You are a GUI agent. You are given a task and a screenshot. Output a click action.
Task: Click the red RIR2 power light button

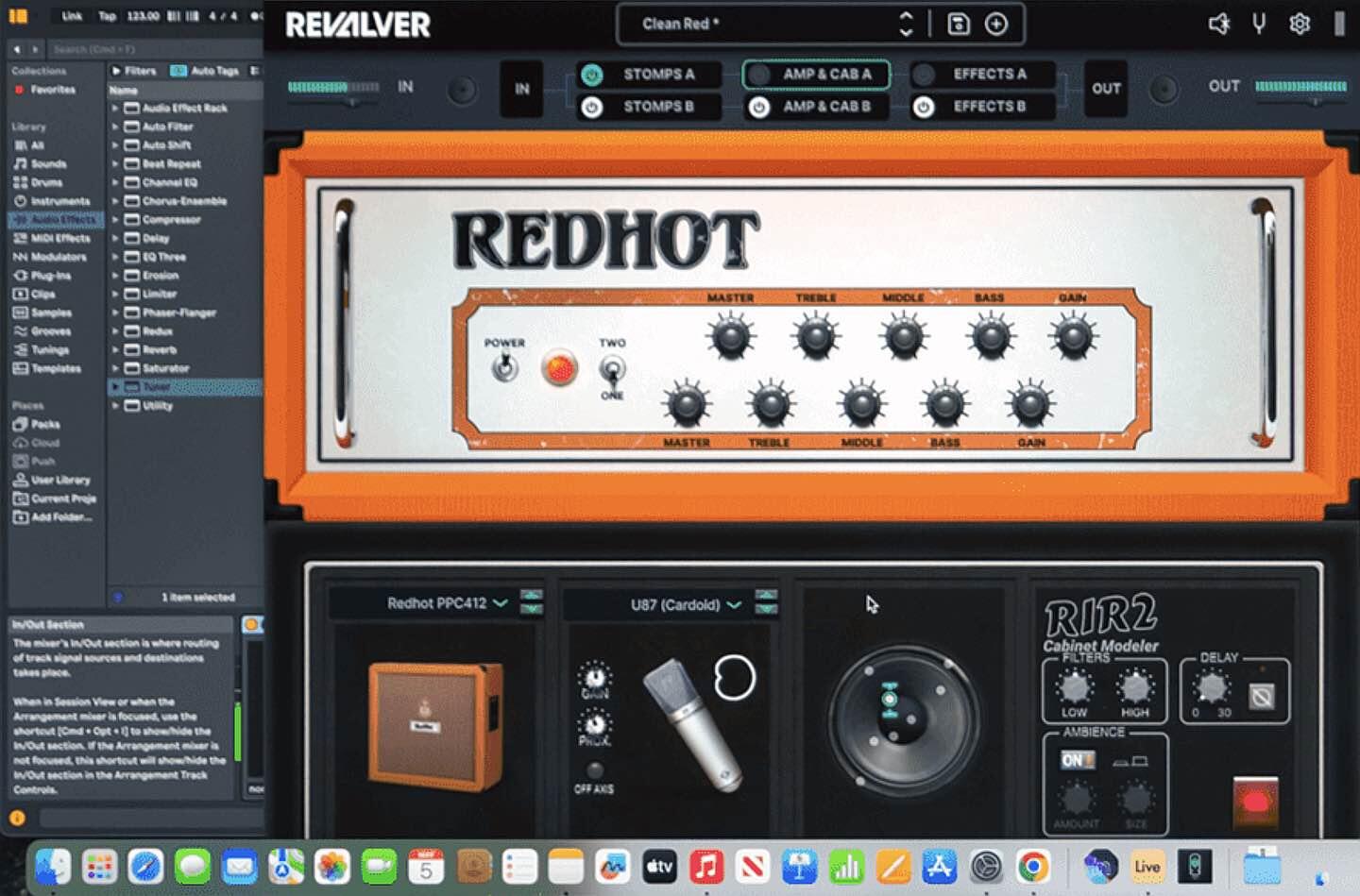[x=1255, y=803]
